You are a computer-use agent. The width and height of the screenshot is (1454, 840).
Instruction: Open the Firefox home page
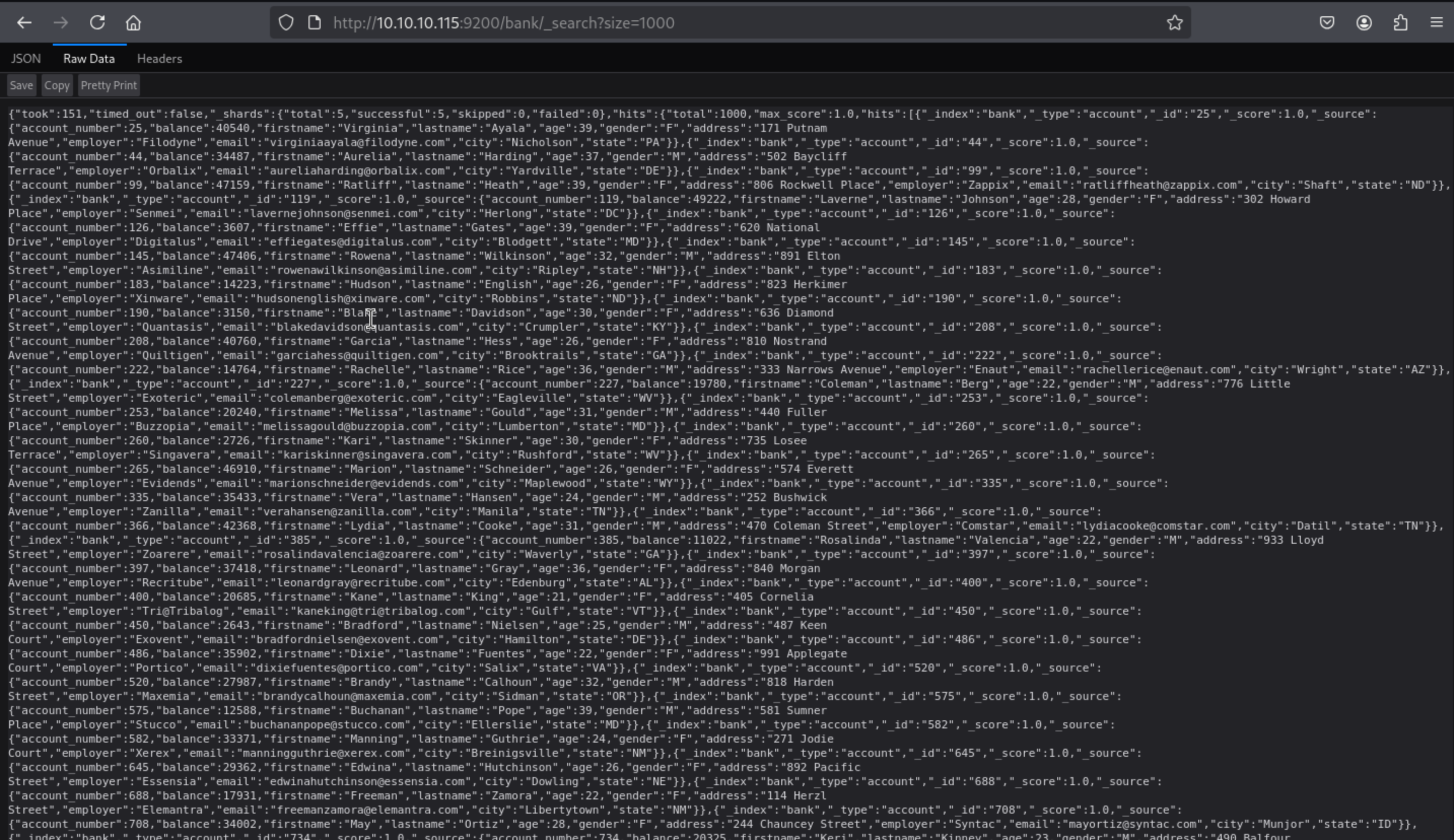[x=133, y=23]
